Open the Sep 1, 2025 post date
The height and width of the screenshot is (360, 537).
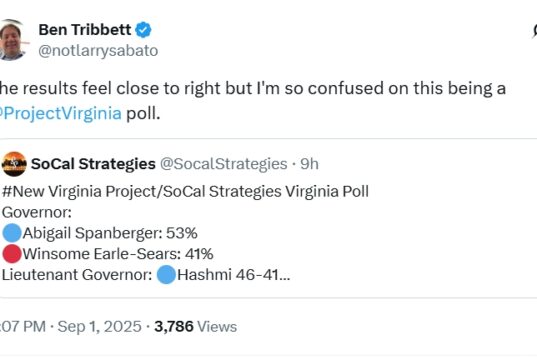click(99, 326)
